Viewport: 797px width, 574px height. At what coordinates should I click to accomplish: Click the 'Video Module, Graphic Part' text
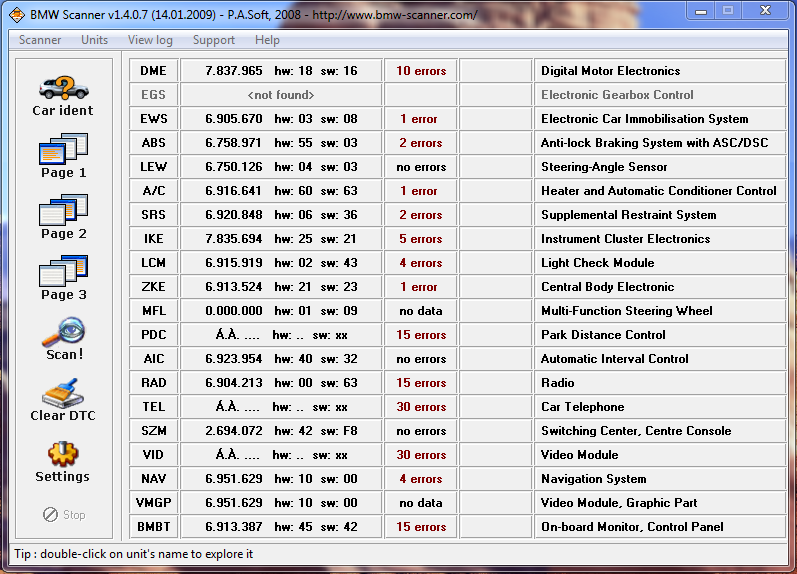click(x=619, y=503)
